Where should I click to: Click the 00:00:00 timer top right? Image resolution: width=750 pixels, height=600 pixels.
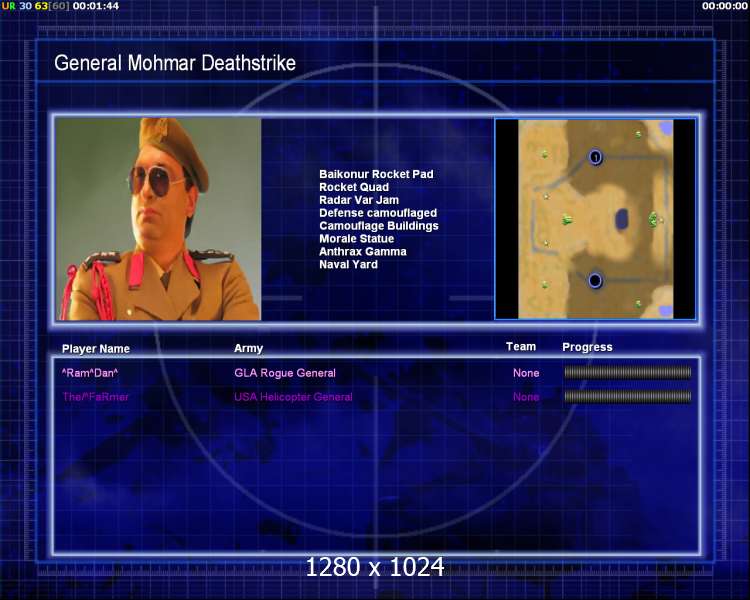point(725,6)
